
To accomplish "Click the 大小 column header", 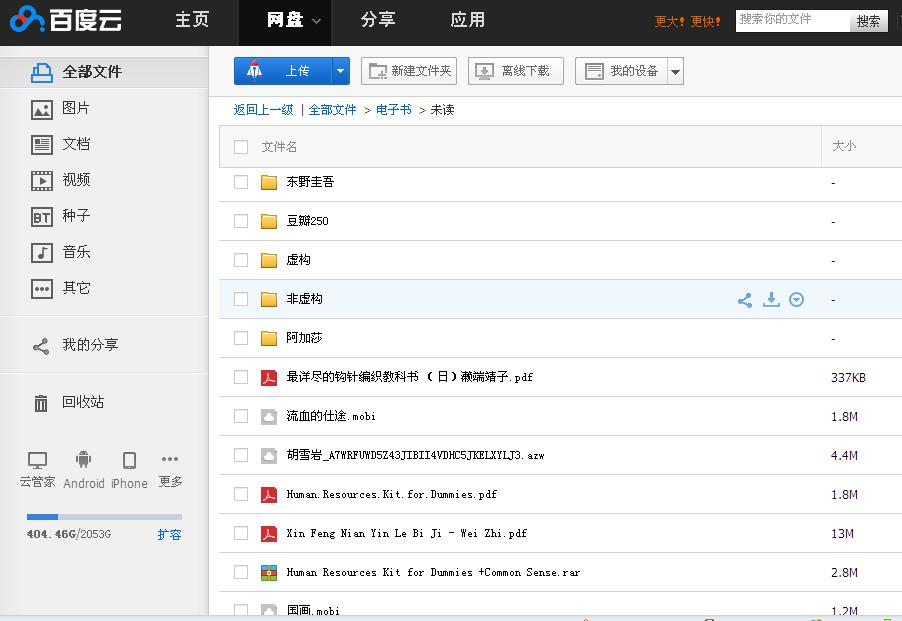I will (x=844, y=146).
